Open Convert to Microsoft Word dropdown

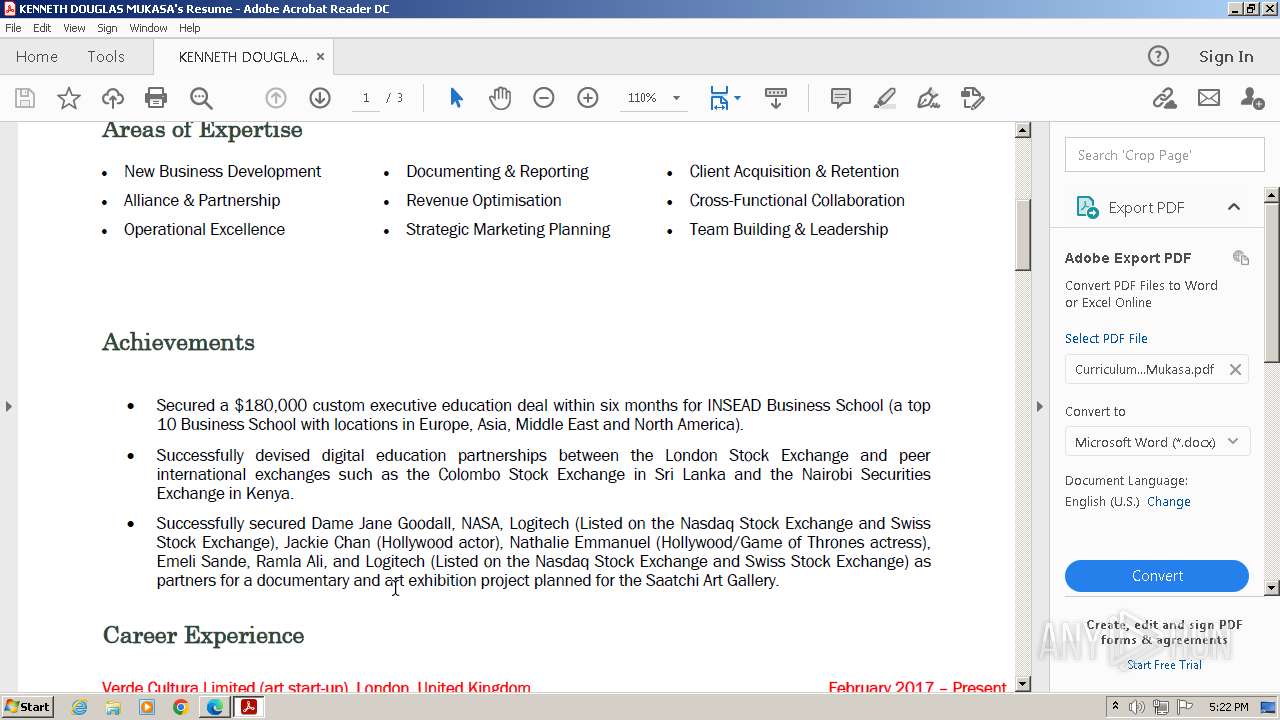click(x=1157, y=442)
